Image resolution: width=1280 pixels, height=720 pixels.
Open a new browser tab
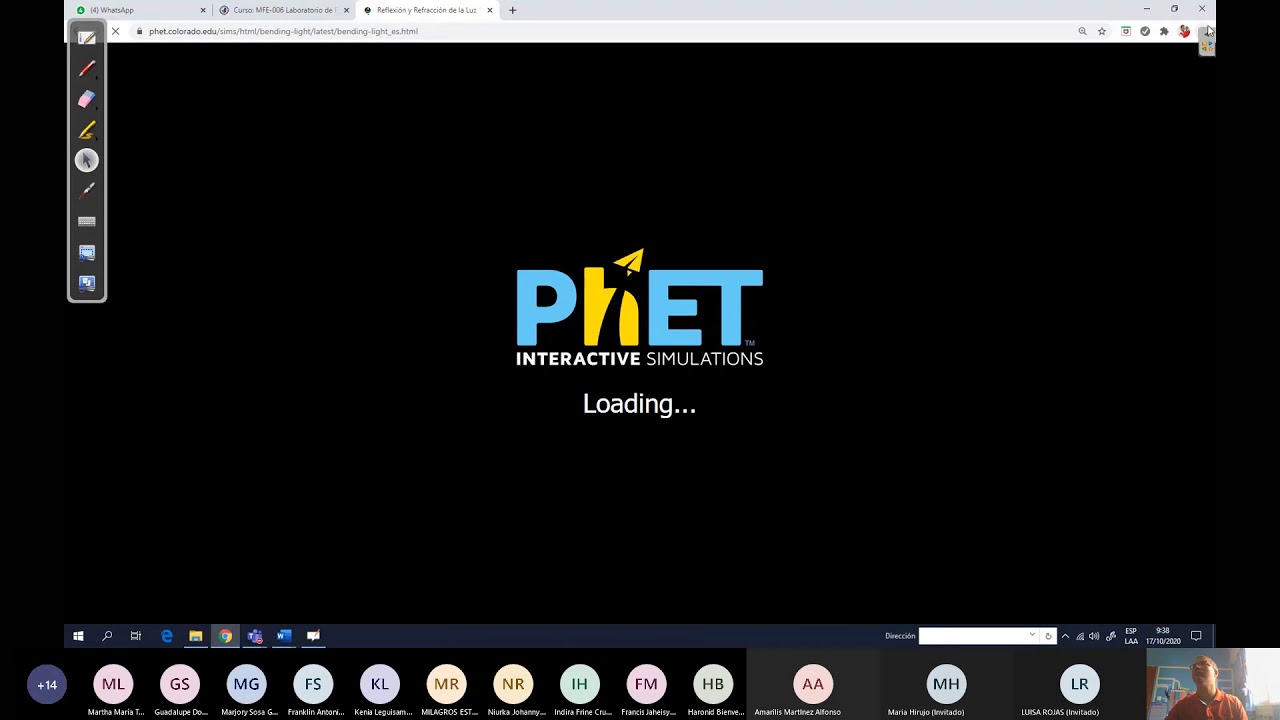[513, 10]
